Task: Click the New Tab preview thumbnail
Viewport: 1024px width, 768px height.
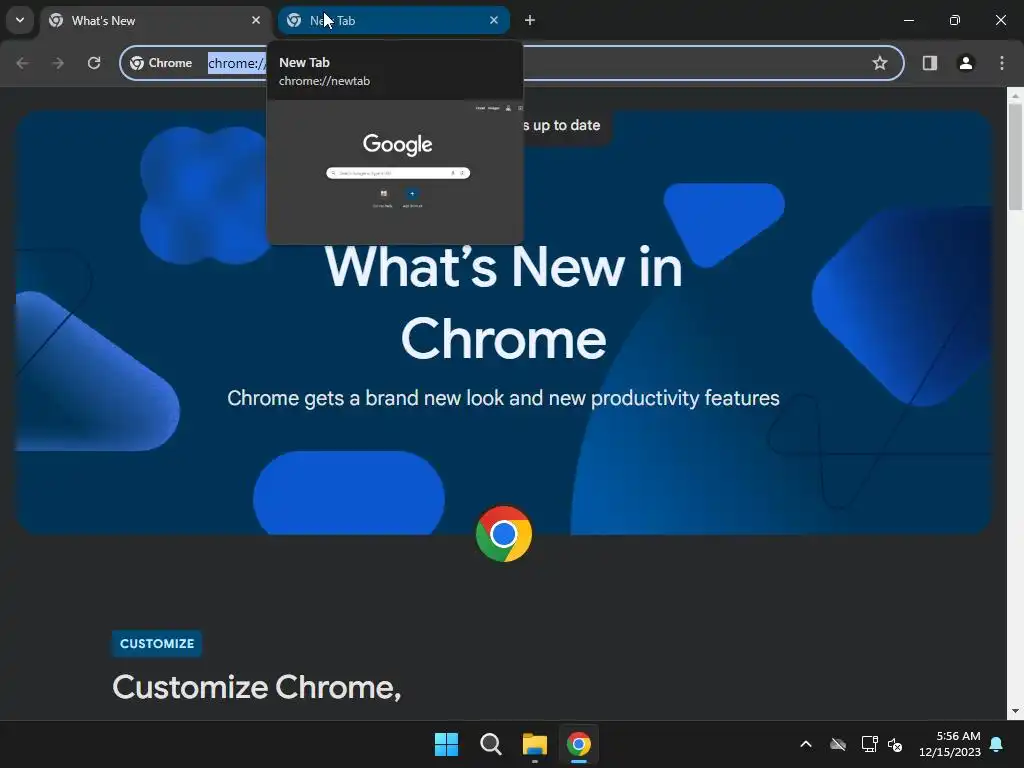Action: [x=395, y=172]
